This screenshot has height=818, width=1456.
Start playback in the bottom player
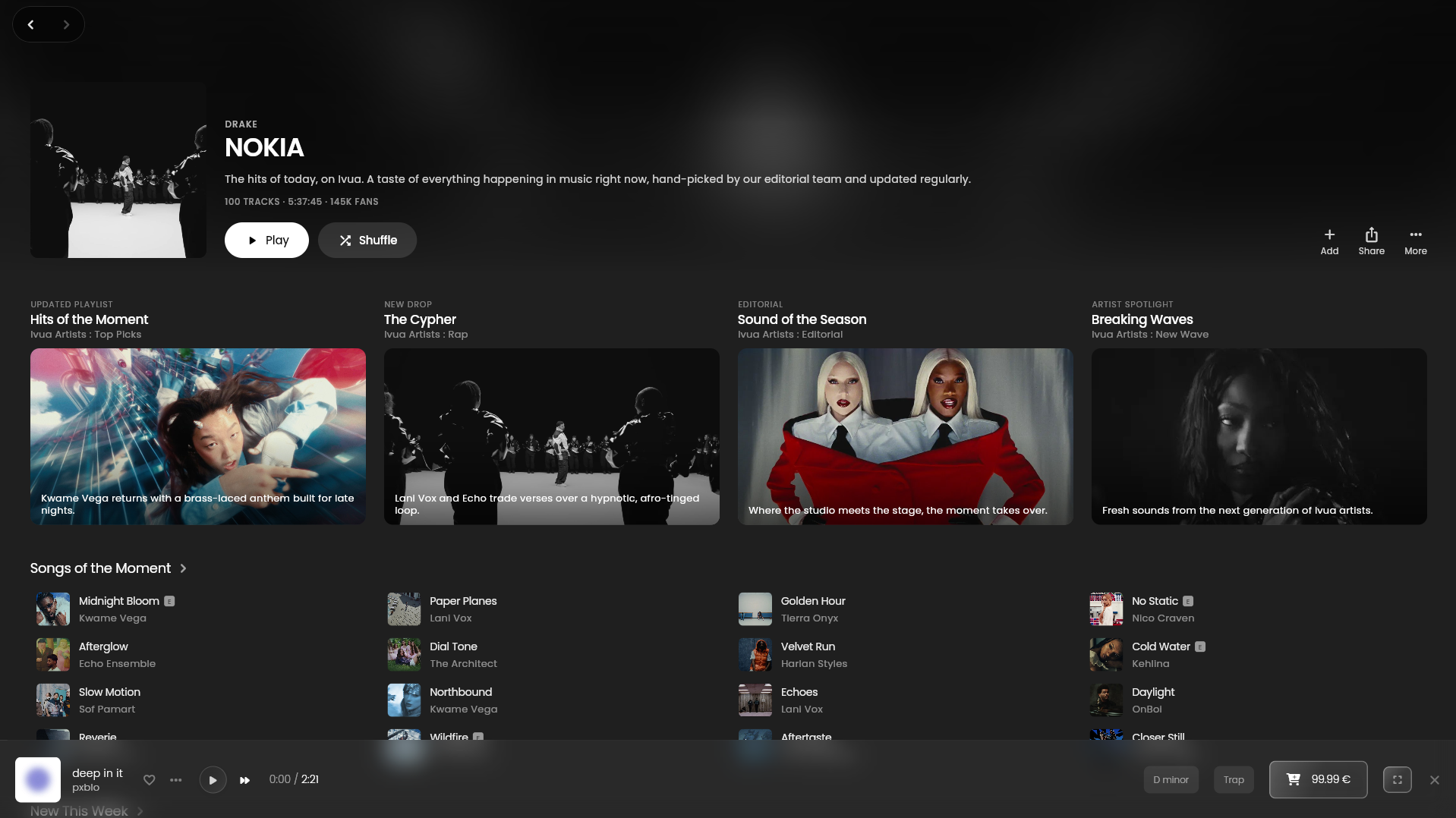(x=213, y=780)
